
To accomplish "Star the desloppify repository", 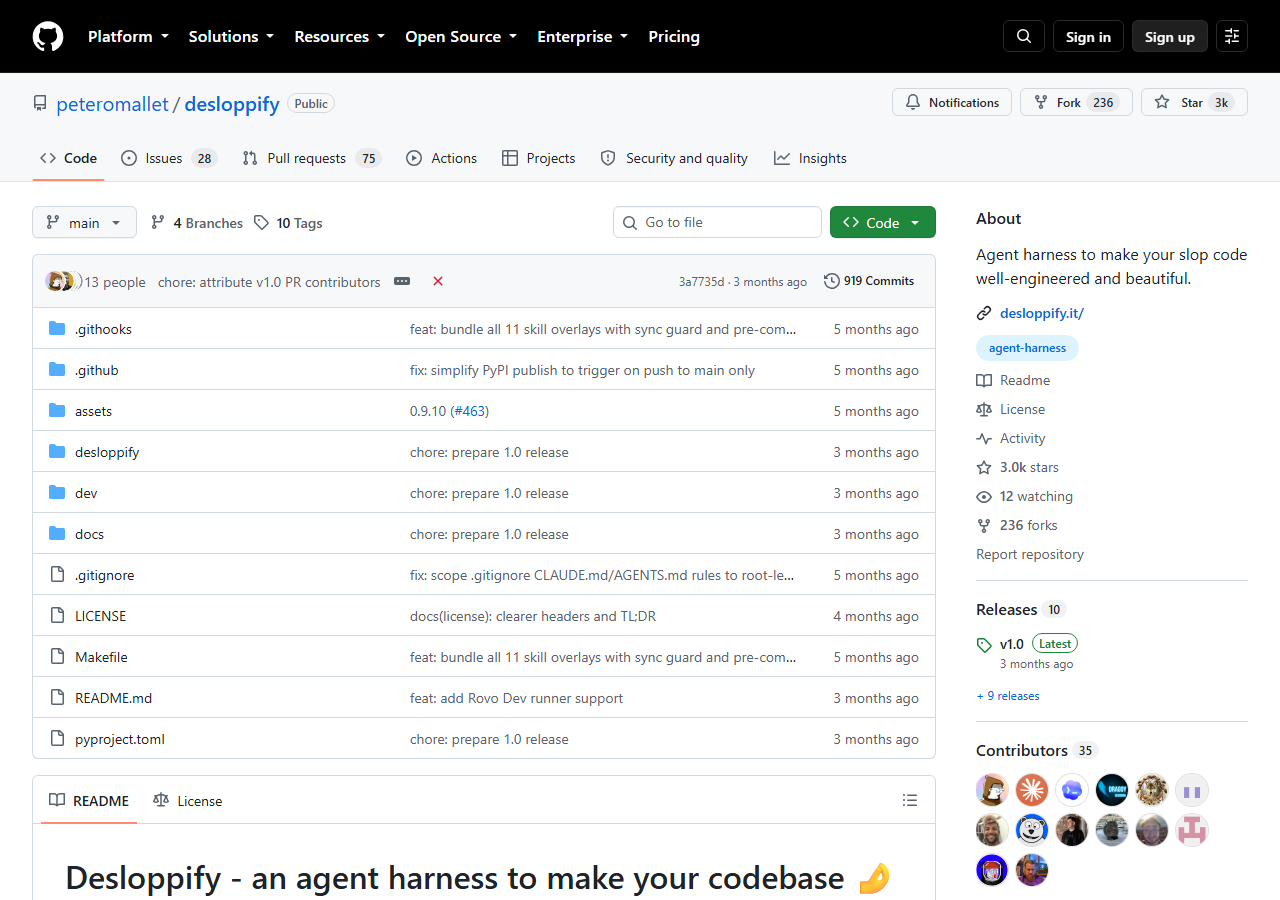I will pos(1194,102).
